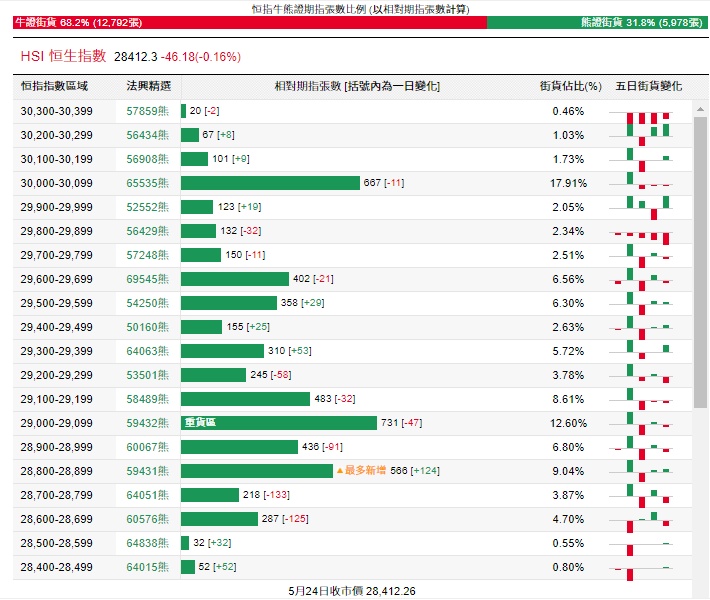This screenshot has width=710, height=600.
Task: Click the 街貨佔比(%) column header
Action: (571, 86)
